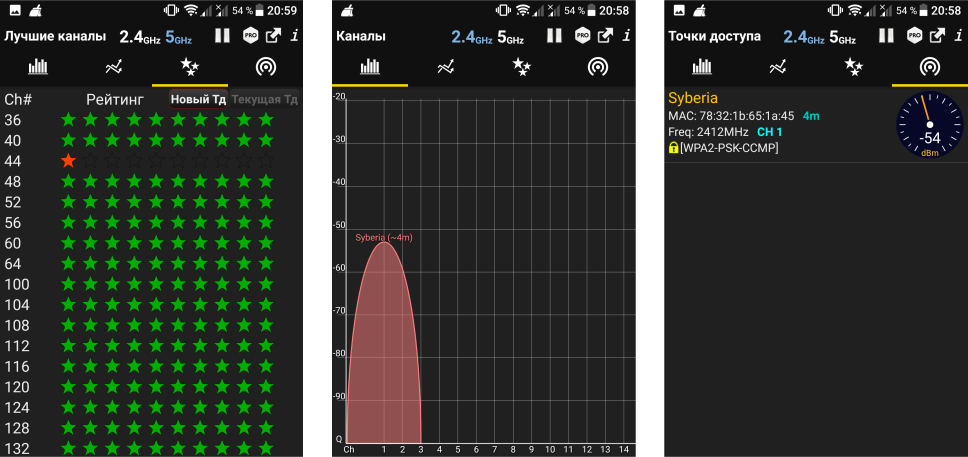Viewport: 968px width, 457px height.
Task: Tap the red star on channel 44
Action: (69, 161)
